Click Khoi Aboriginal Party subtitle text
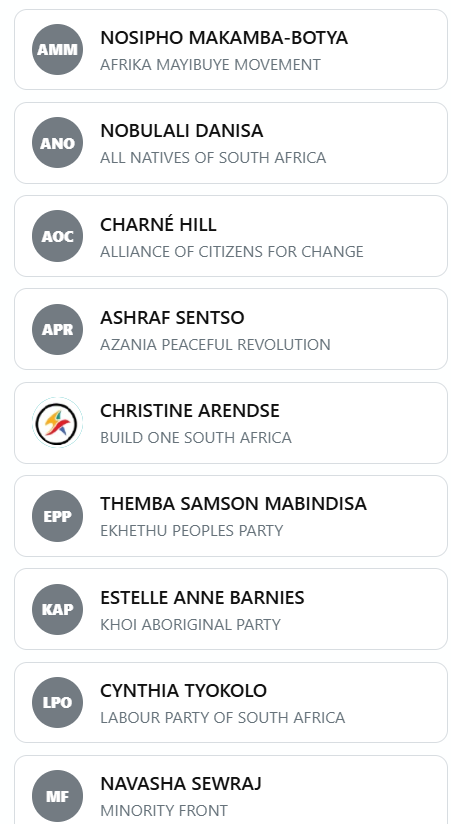The height and width of the screenshot is (824, 451). click(190, 624)
